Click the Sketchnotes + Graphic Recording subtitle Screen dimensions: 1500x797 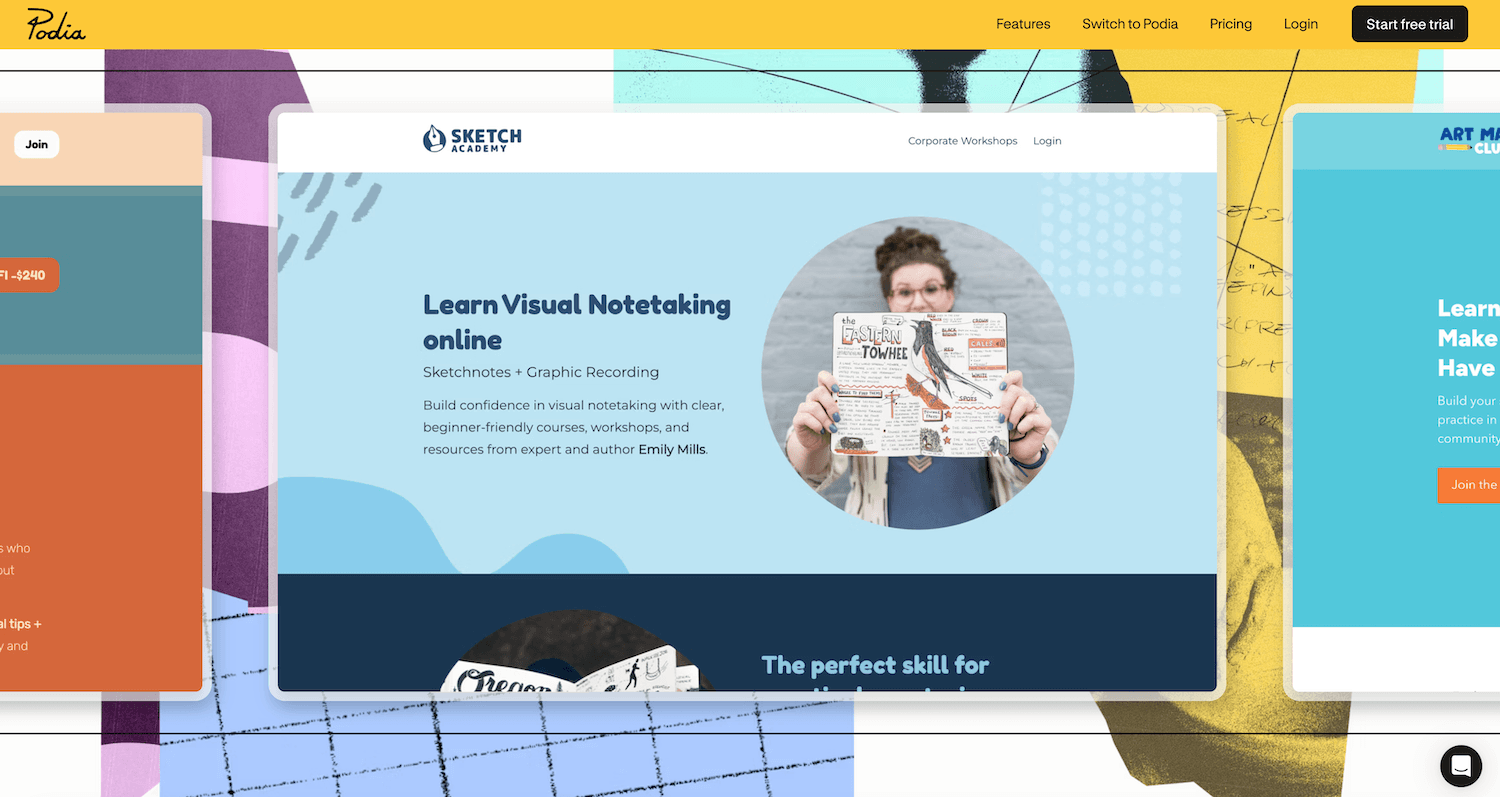point(541,372)
